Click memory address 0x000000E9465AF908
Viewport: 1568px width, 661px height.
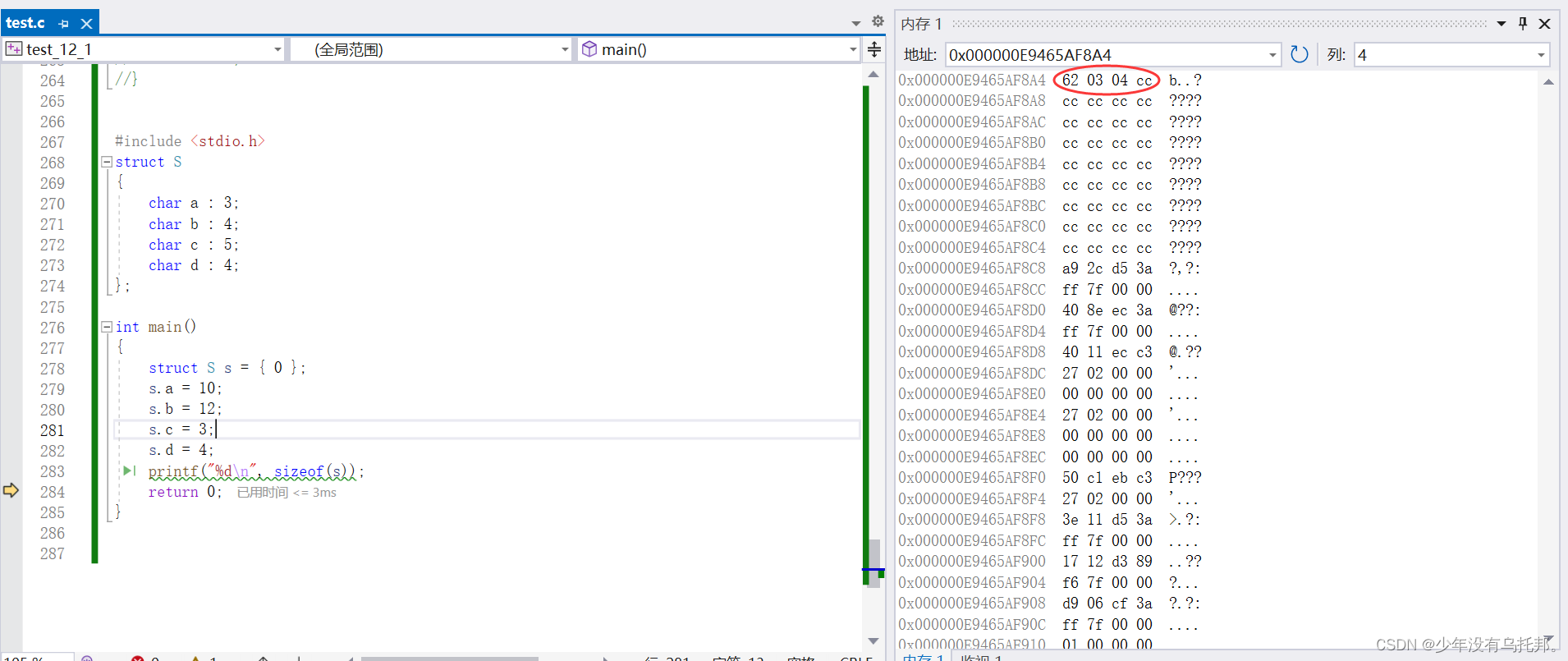click(x=972, y=603)
